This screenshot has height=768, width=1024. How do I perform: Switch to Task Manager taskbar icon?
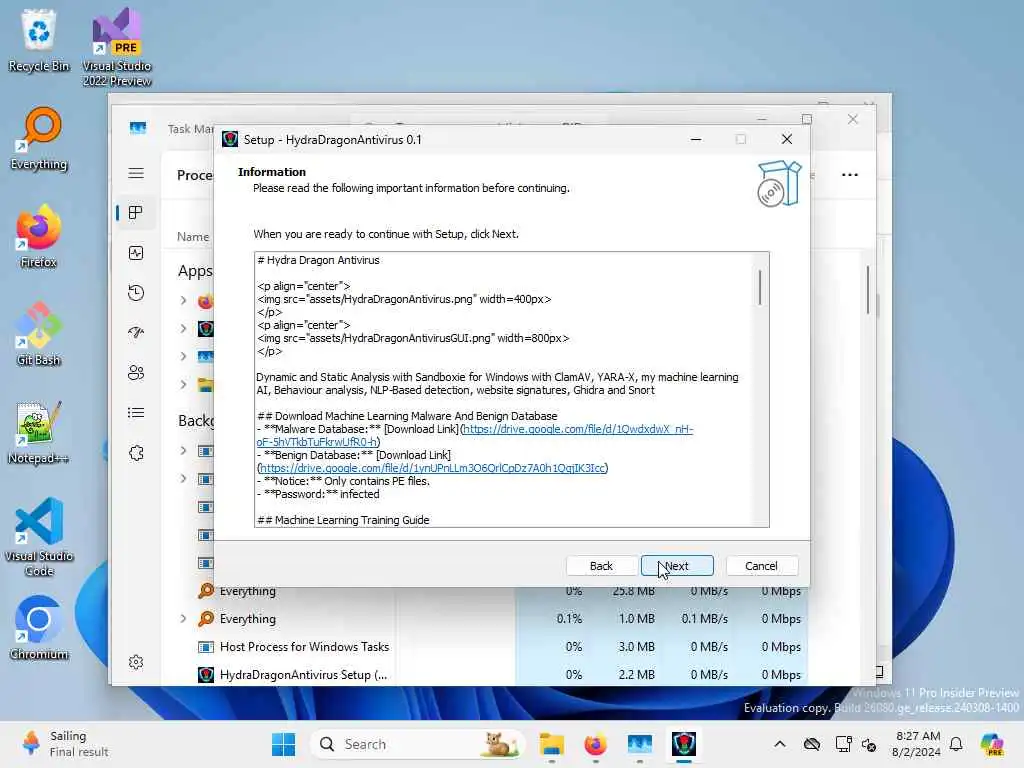(639, 744)
